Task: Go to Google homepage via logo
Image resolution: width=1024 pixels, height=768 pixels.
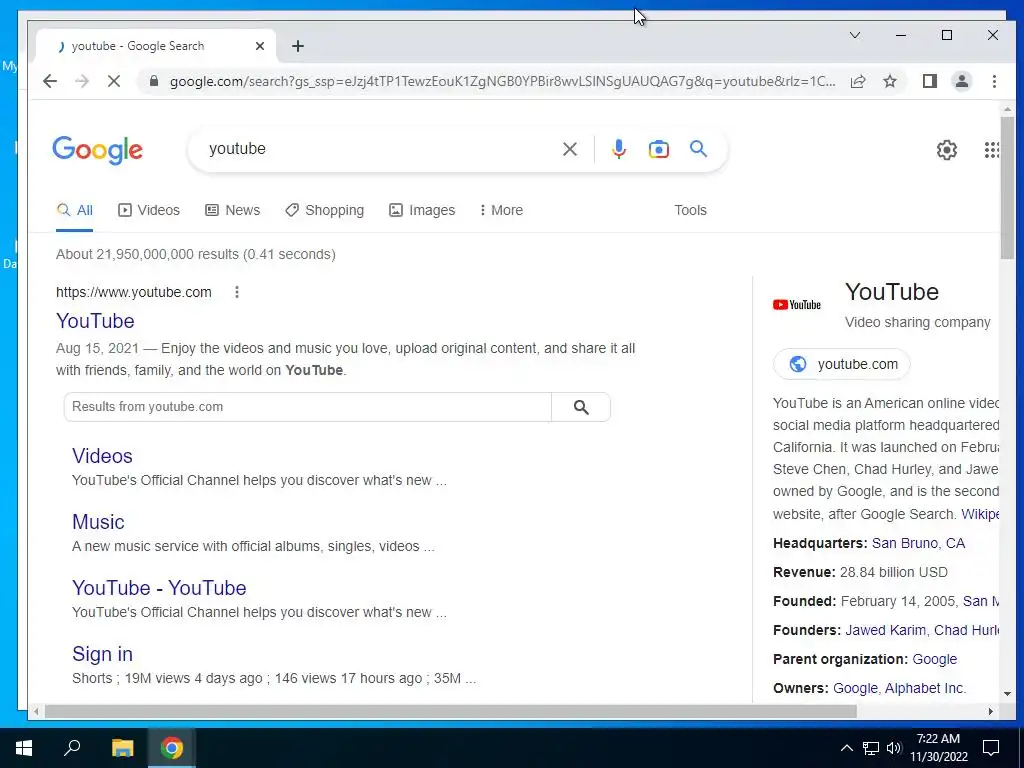Action: (x=97, y=150)
